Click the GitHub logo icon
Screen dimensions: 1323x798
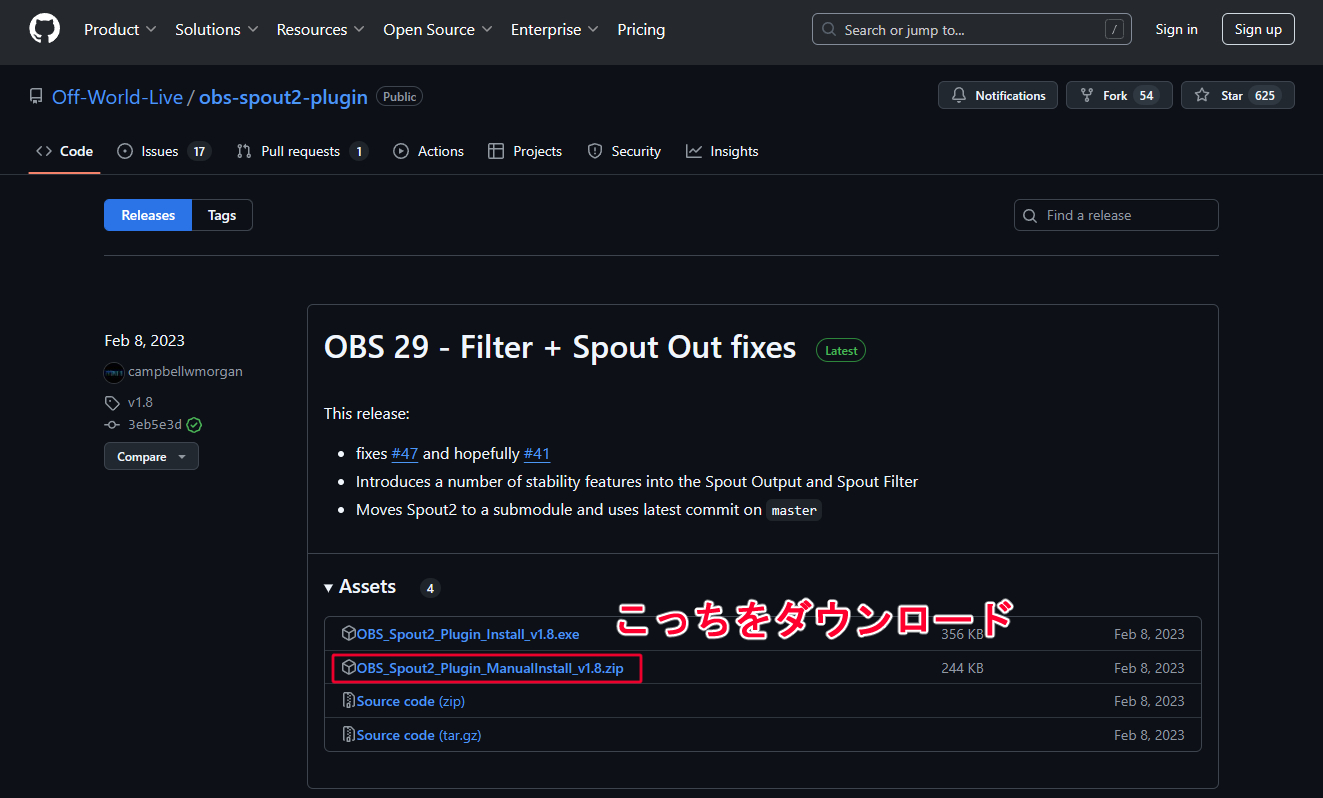[x=45, y=29]
